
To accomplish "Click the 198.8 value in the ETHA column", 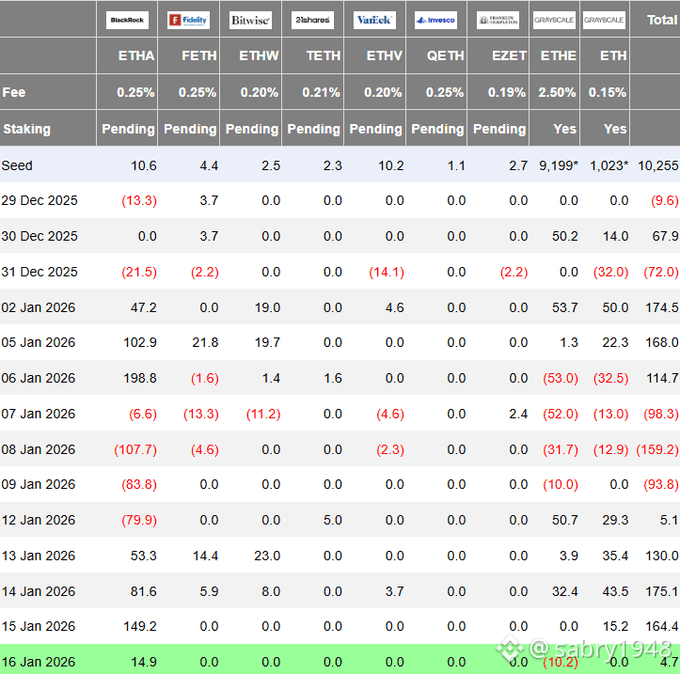I will [139, 378].
